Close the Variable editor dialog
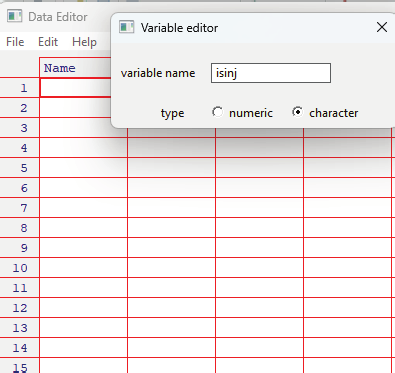This screenshot has width=395, height=373. (382, 27)
